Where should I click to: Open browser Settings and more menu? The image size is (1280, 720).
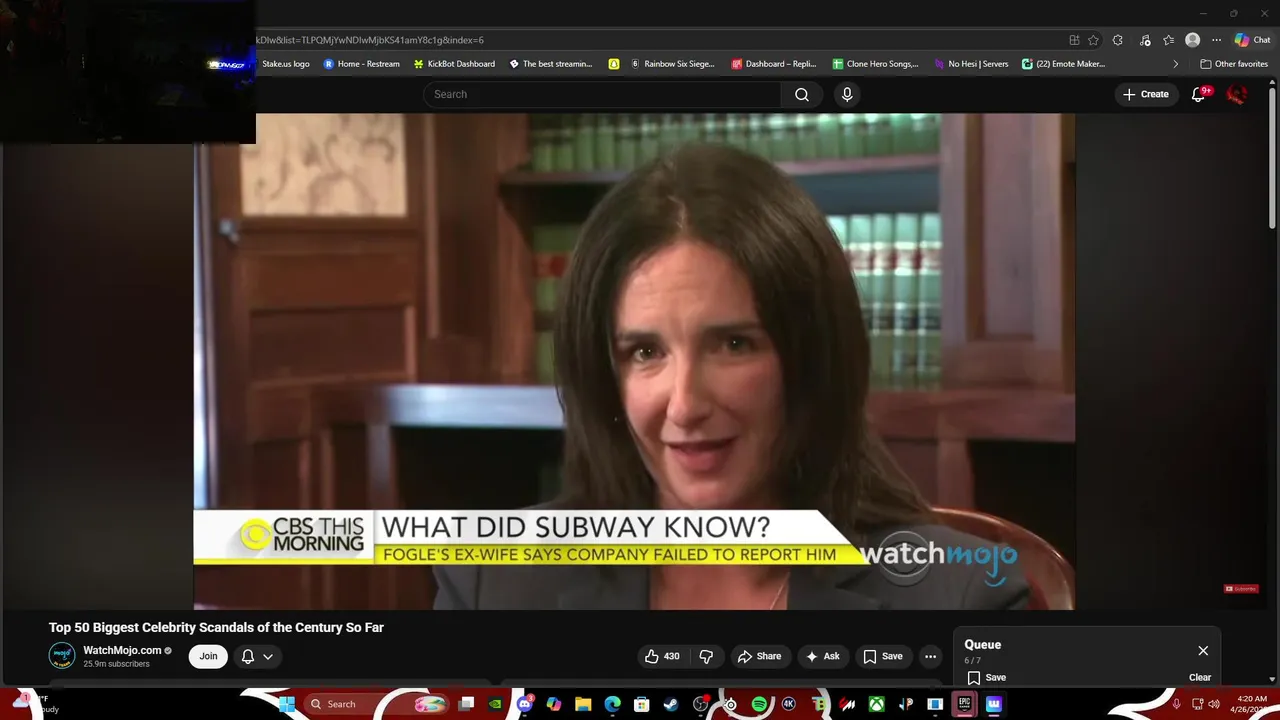coord(1216,40)
